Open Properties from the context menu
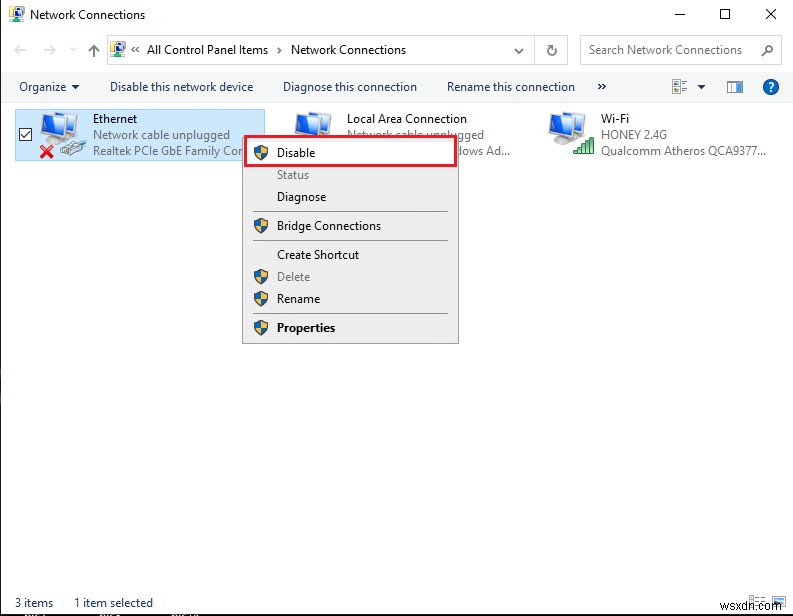The image size is (793, 616). pos(350,328)
